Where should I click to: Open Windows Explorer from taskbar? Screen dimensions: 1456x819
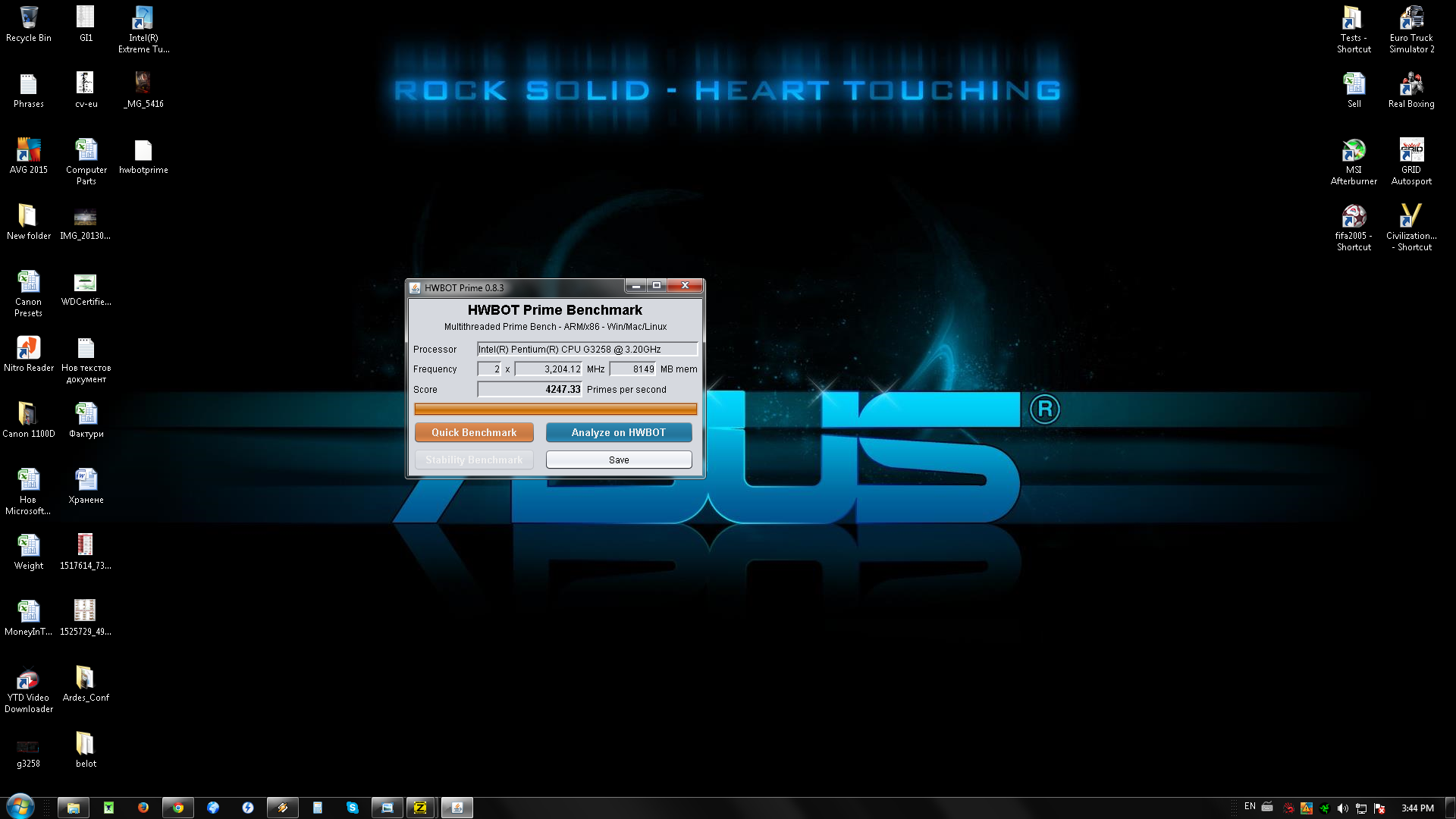74,808
